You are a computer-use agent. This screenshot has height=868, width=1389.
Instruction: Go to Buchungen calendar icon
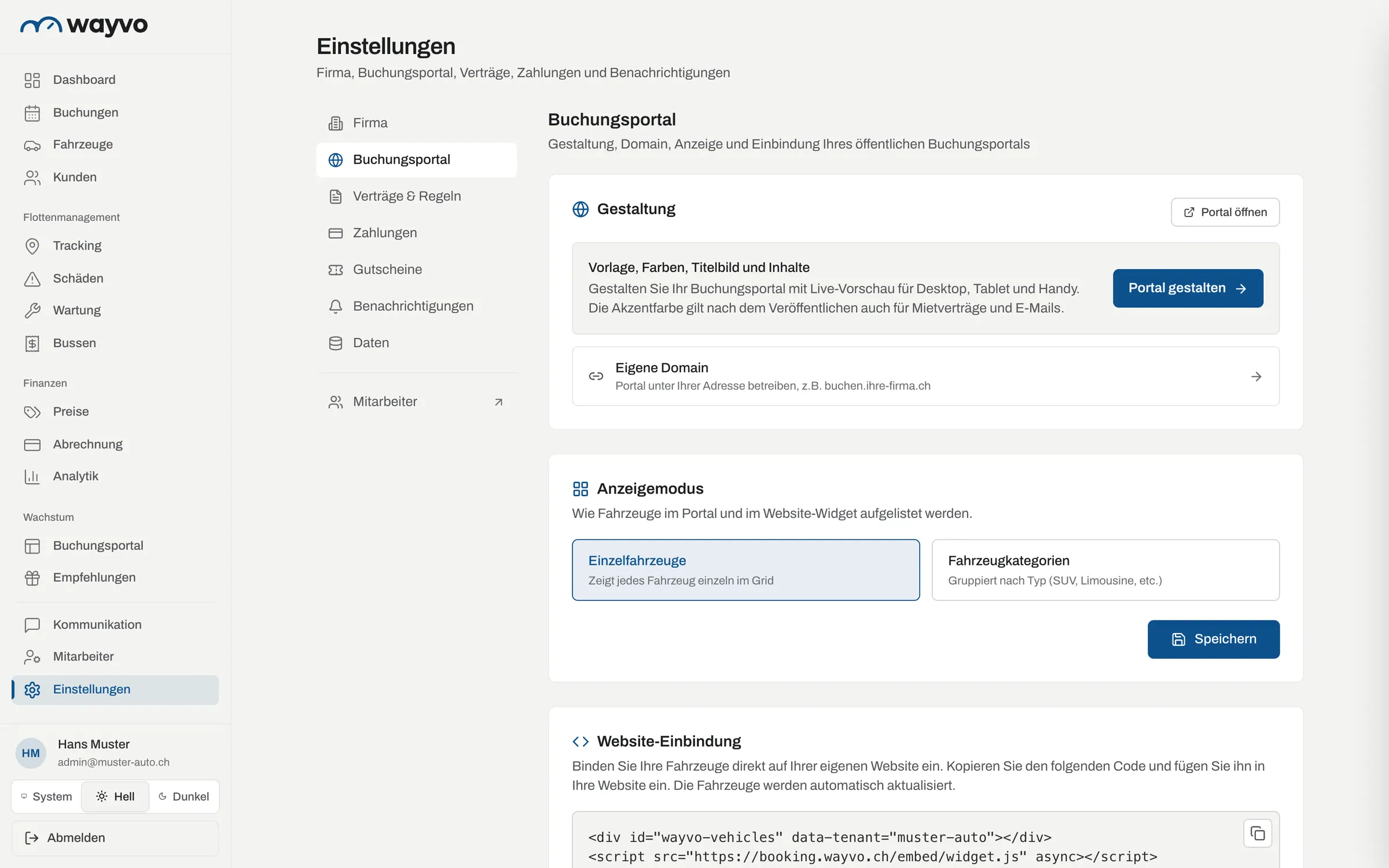(x=32, y=113)
